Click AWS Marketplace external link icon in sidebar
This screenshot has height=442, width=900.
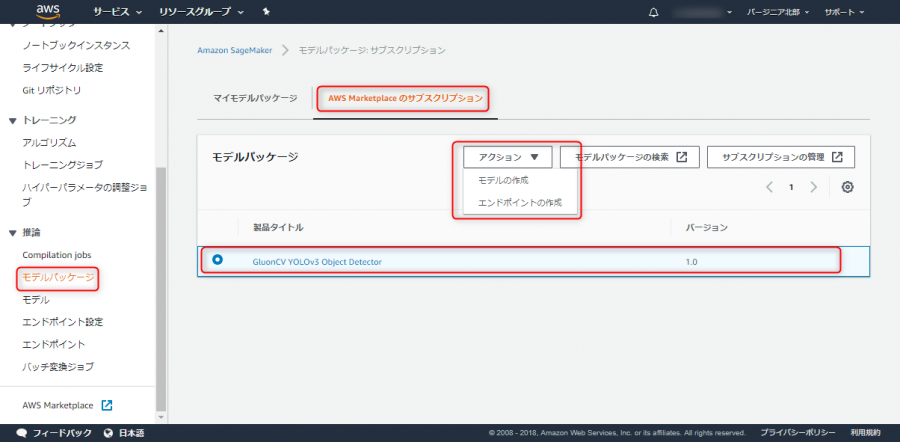pyautogui.click(x=107, y=405)
